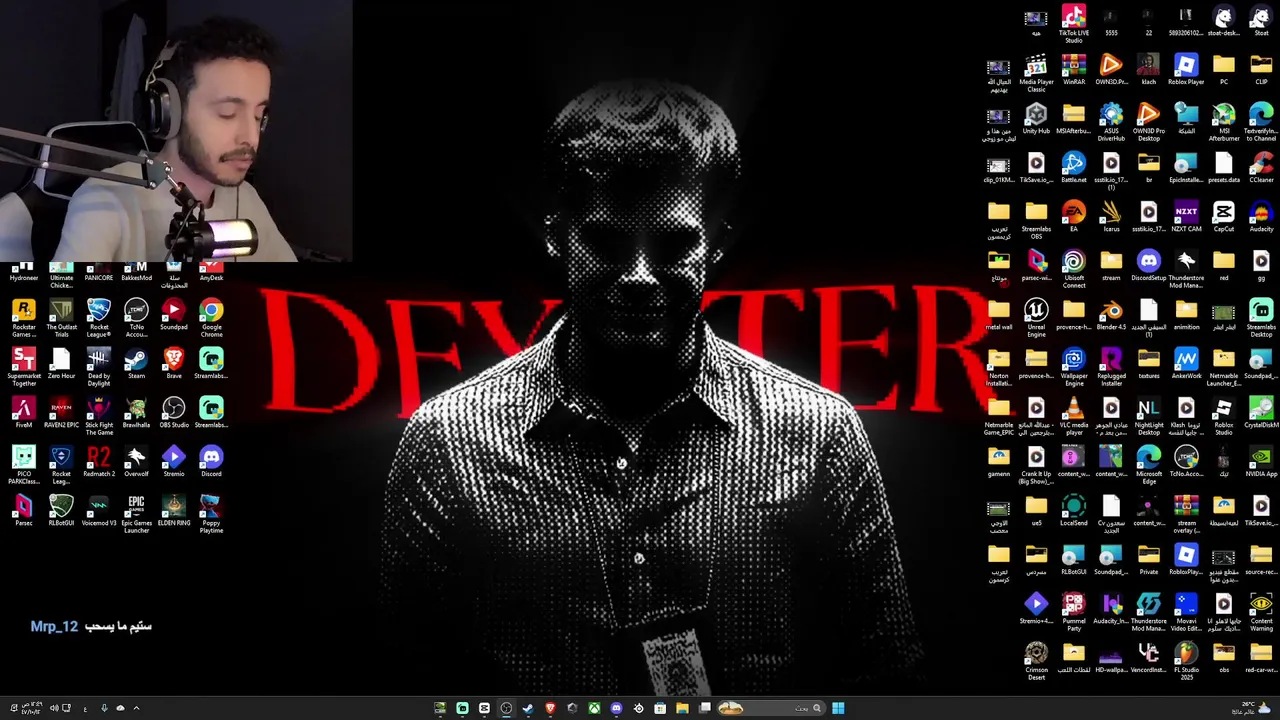
Task: Open ELDEN RING shortcut
Action: [x=174, y=510]
